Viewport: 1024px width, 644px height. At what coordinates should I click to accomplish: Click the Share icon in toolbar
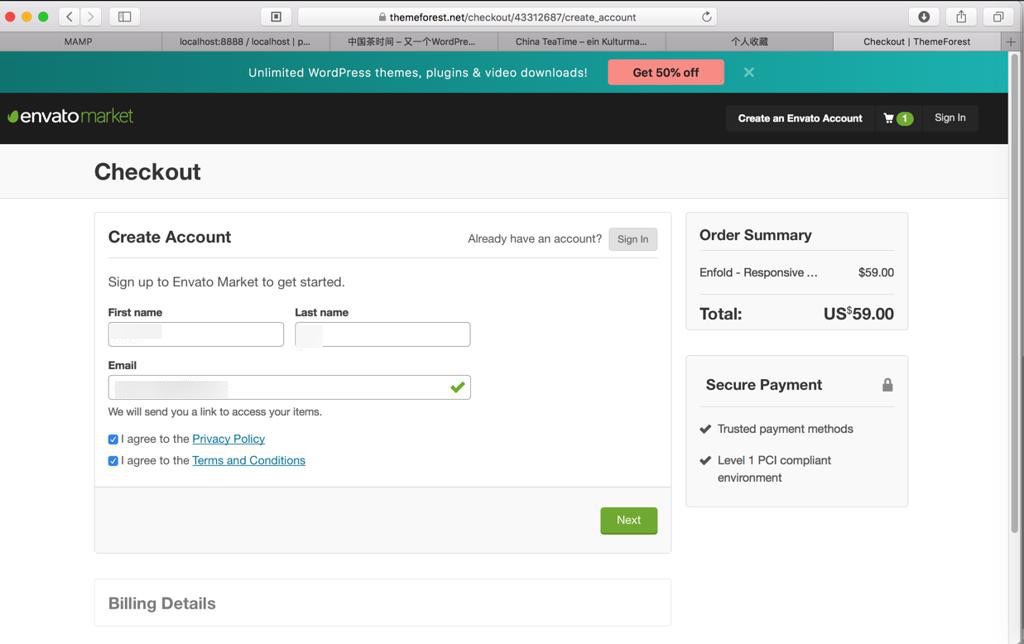click(x=961, y=16)
